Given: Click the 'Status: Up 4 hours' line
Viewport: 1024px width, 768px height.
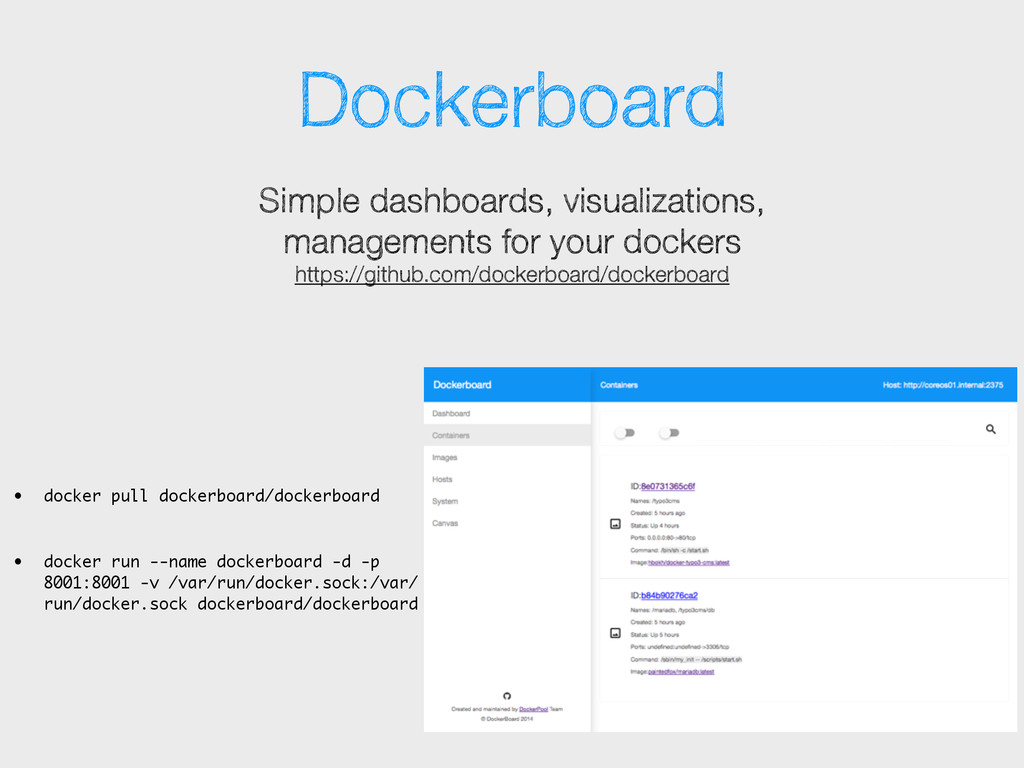Looking at the screenshot, I should click(x=654, y=526).
